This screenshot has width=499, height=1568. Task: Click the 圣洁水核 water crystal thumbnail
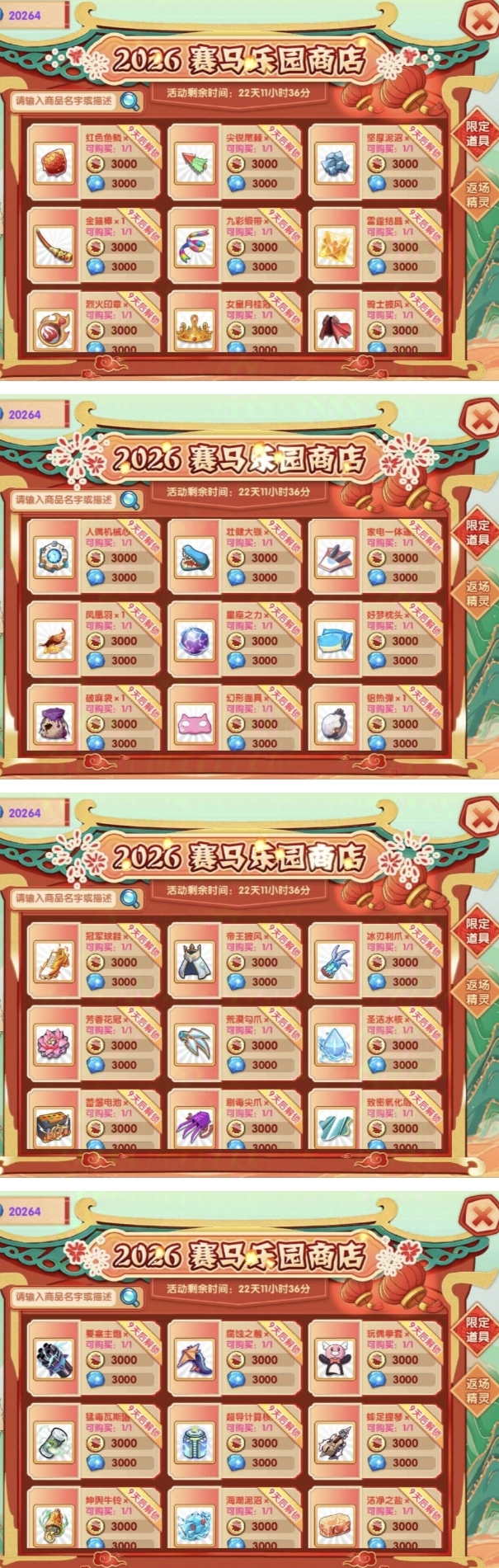point(336,1043)
